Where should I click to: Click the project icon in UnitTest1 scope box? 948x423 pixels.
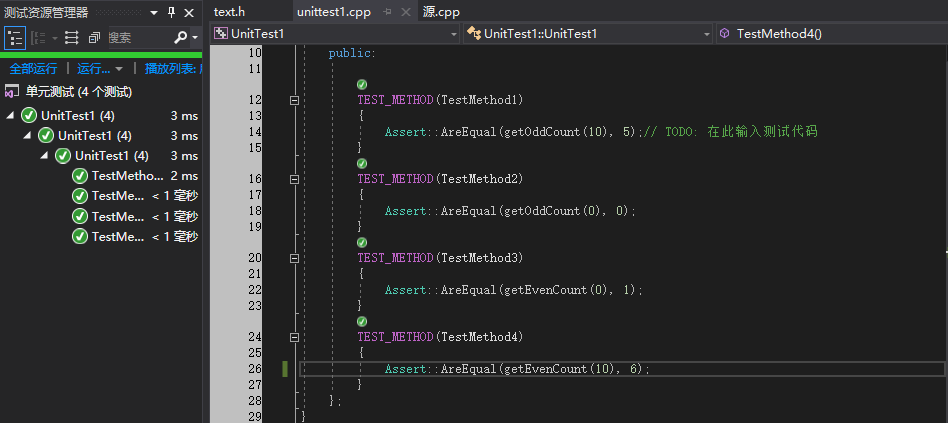coord(221,34)
